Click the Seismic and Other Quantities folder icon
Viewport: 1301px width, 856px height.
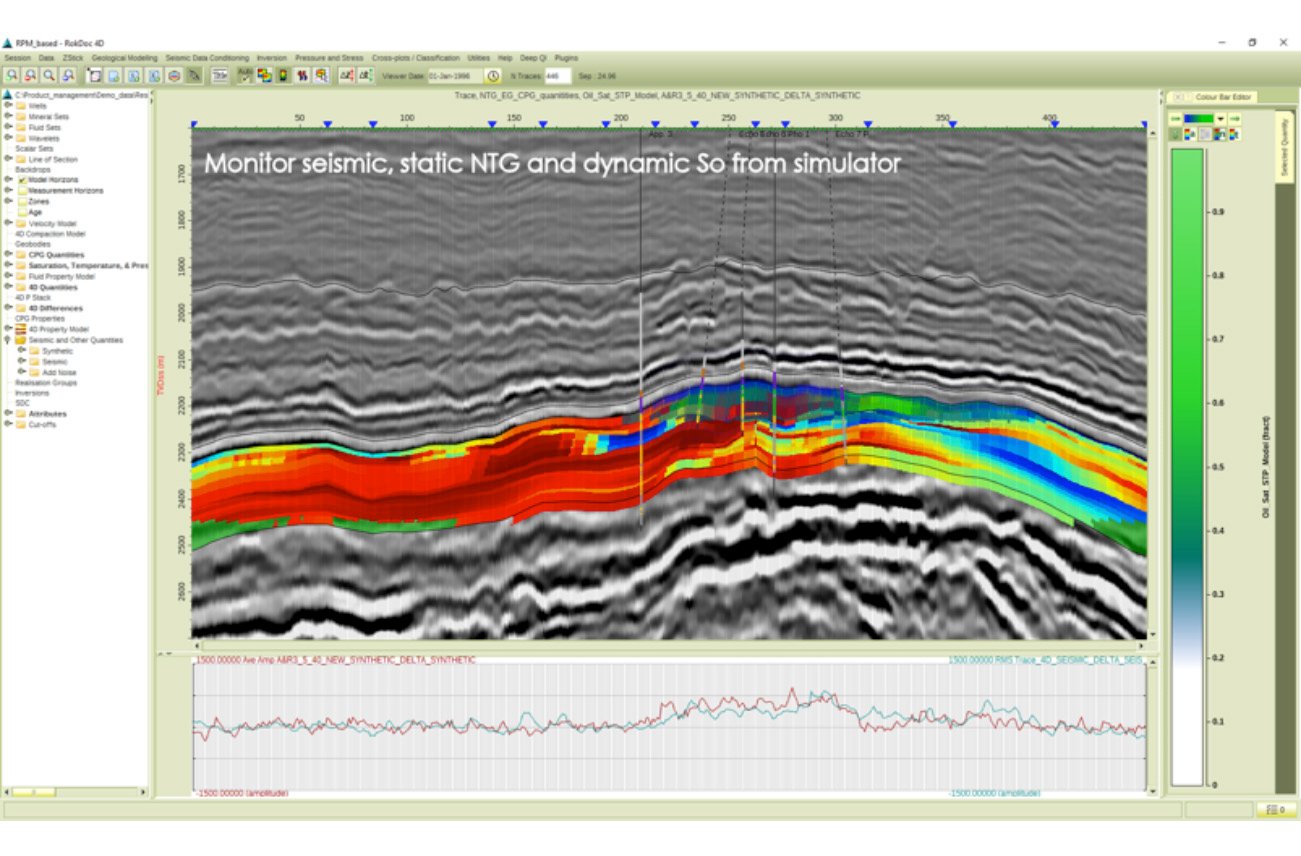21,341
